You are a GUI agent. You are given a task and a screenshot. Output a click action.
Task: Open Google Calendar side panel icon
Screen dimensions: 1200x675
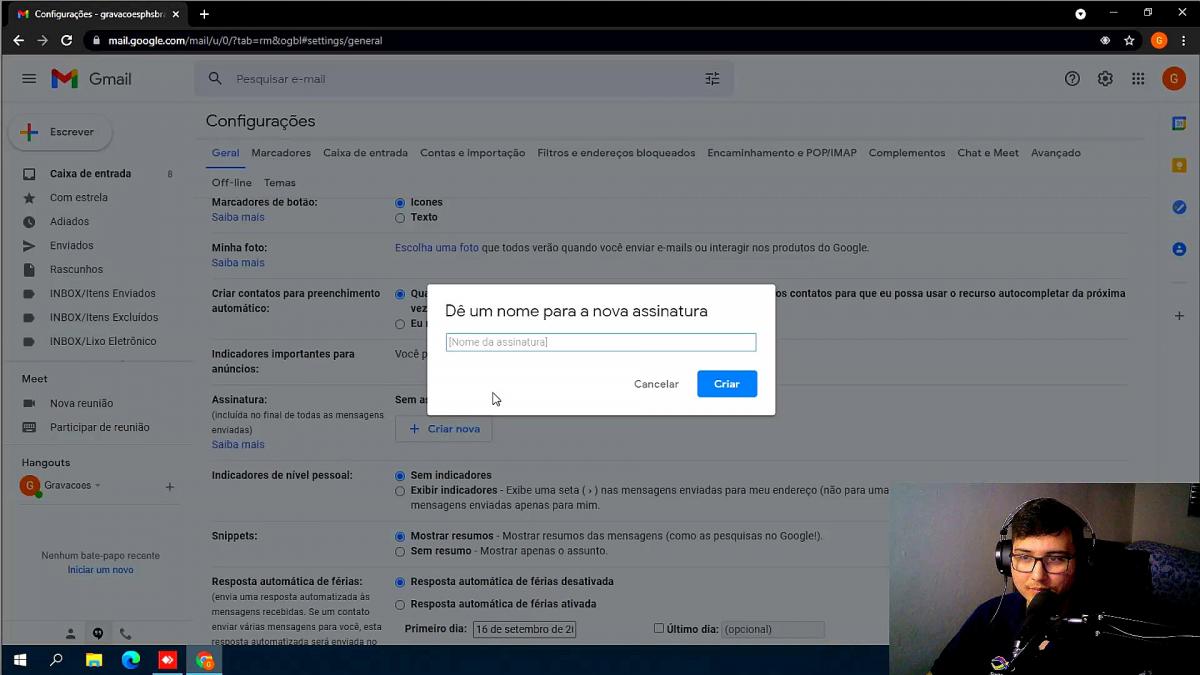[x=1179, y=123]
